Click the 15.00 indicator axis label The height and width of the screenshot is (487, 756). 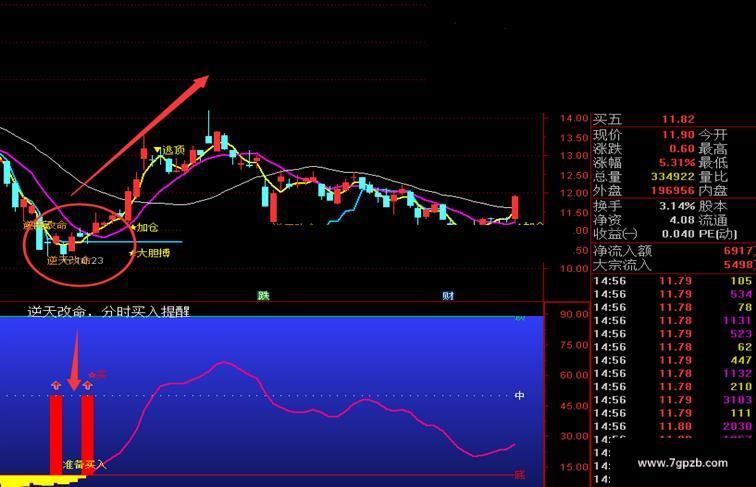tap(574, 467)
